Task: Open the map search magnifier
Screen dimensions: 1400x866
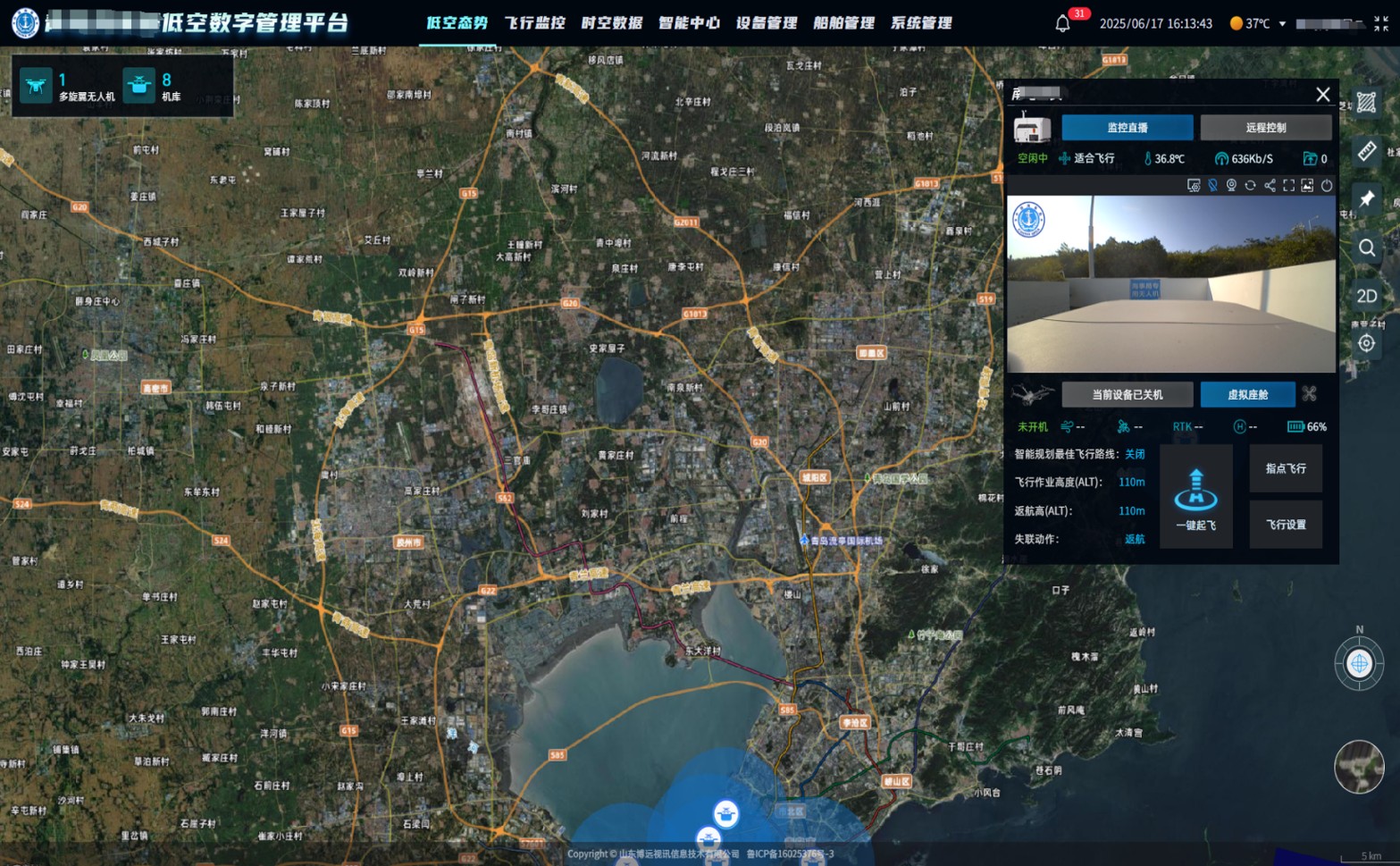Action: click(x=1366, y=248)
